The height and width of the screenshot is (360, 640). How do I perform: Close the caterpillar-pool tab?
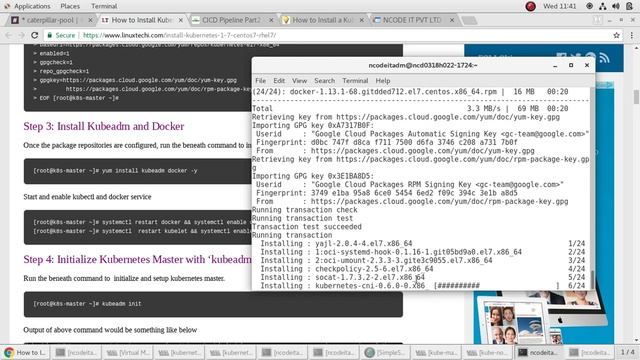click(90, 20)
